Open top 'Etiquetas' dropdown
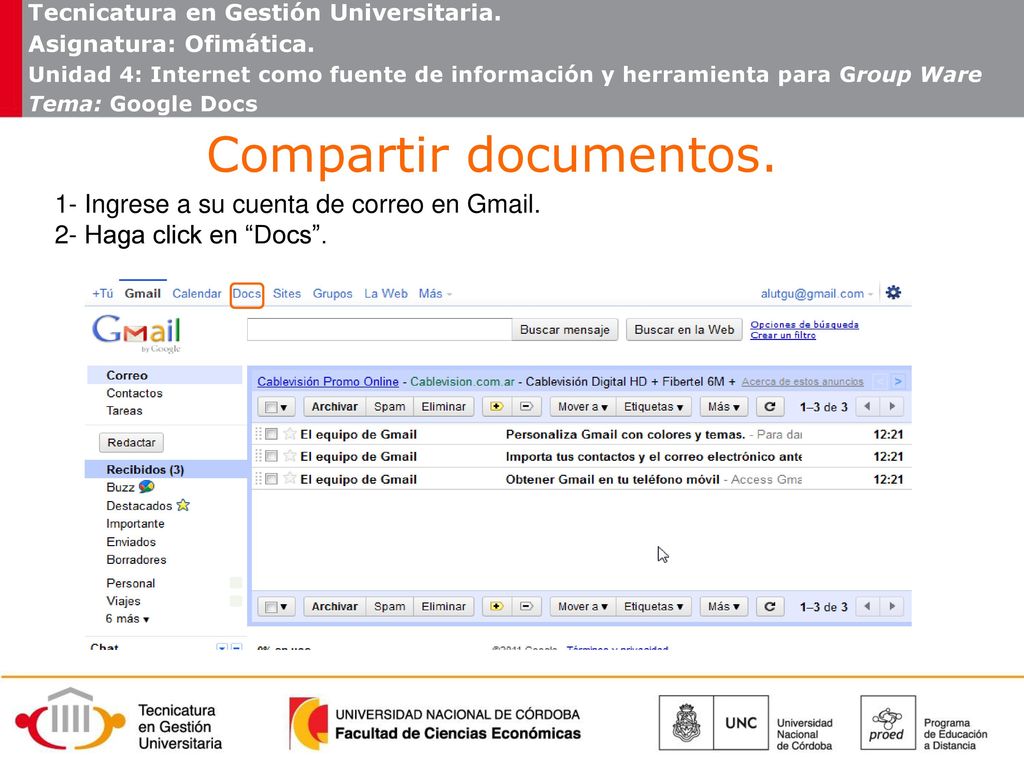The width and height of the screenshot is (1024, 768). point(653,406)
